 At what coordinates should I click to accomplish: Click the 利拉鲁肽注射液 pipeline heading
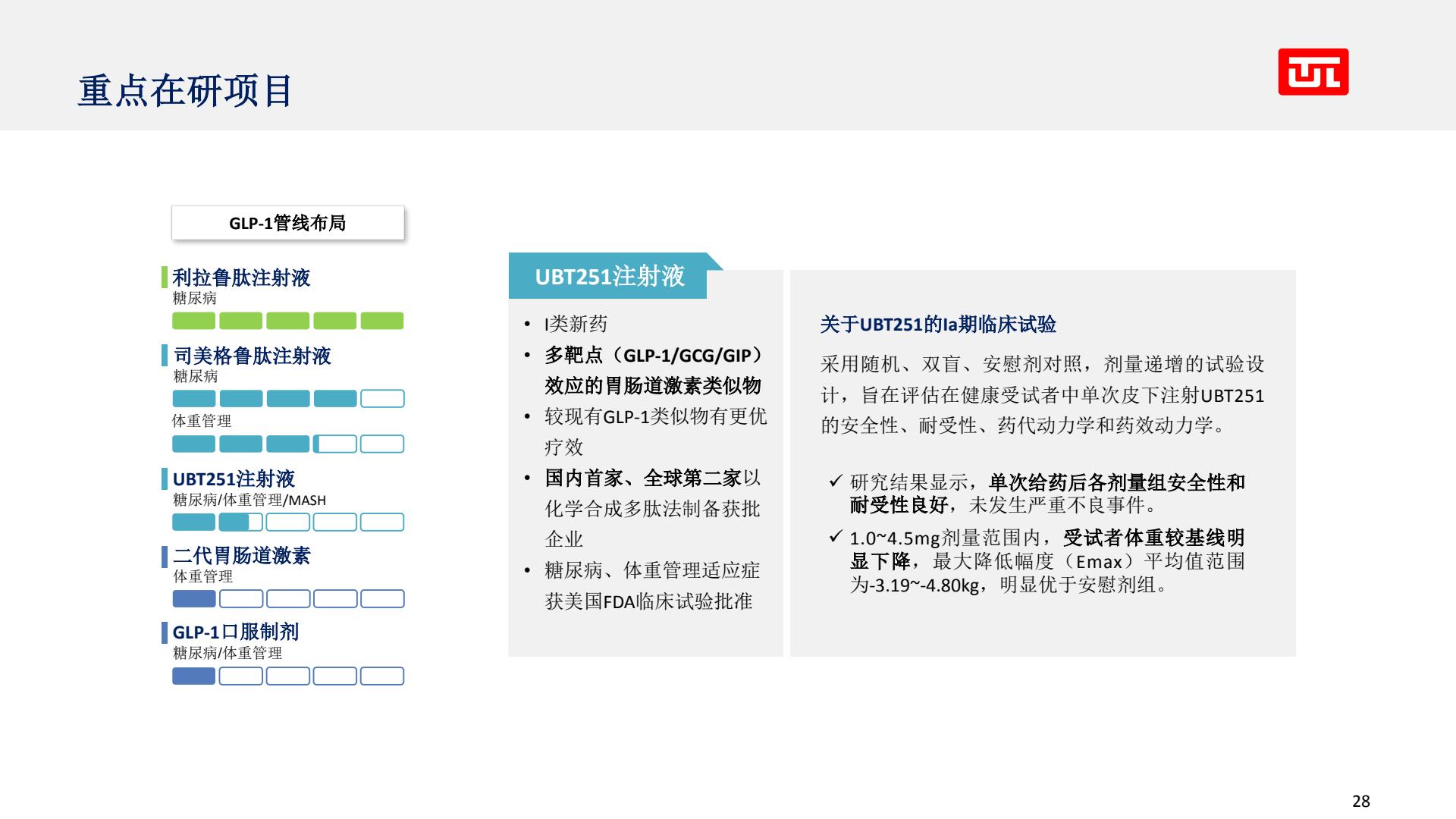[241, 278]
